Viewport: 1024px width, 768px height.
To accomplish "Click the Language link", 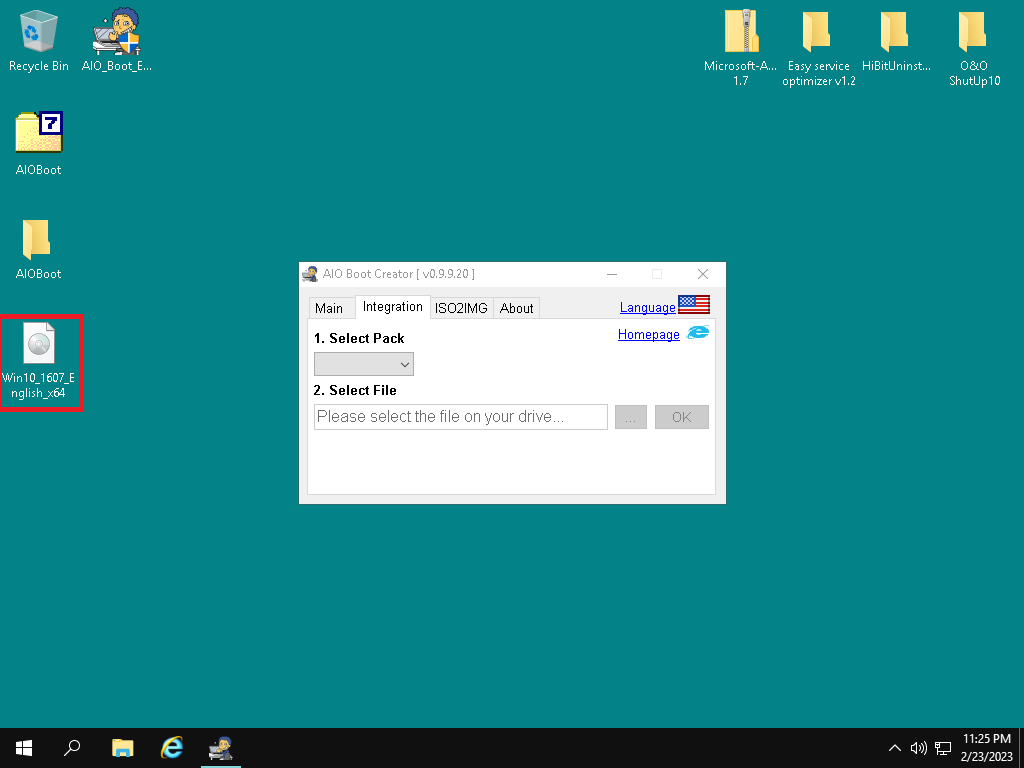I will (647, 308).
